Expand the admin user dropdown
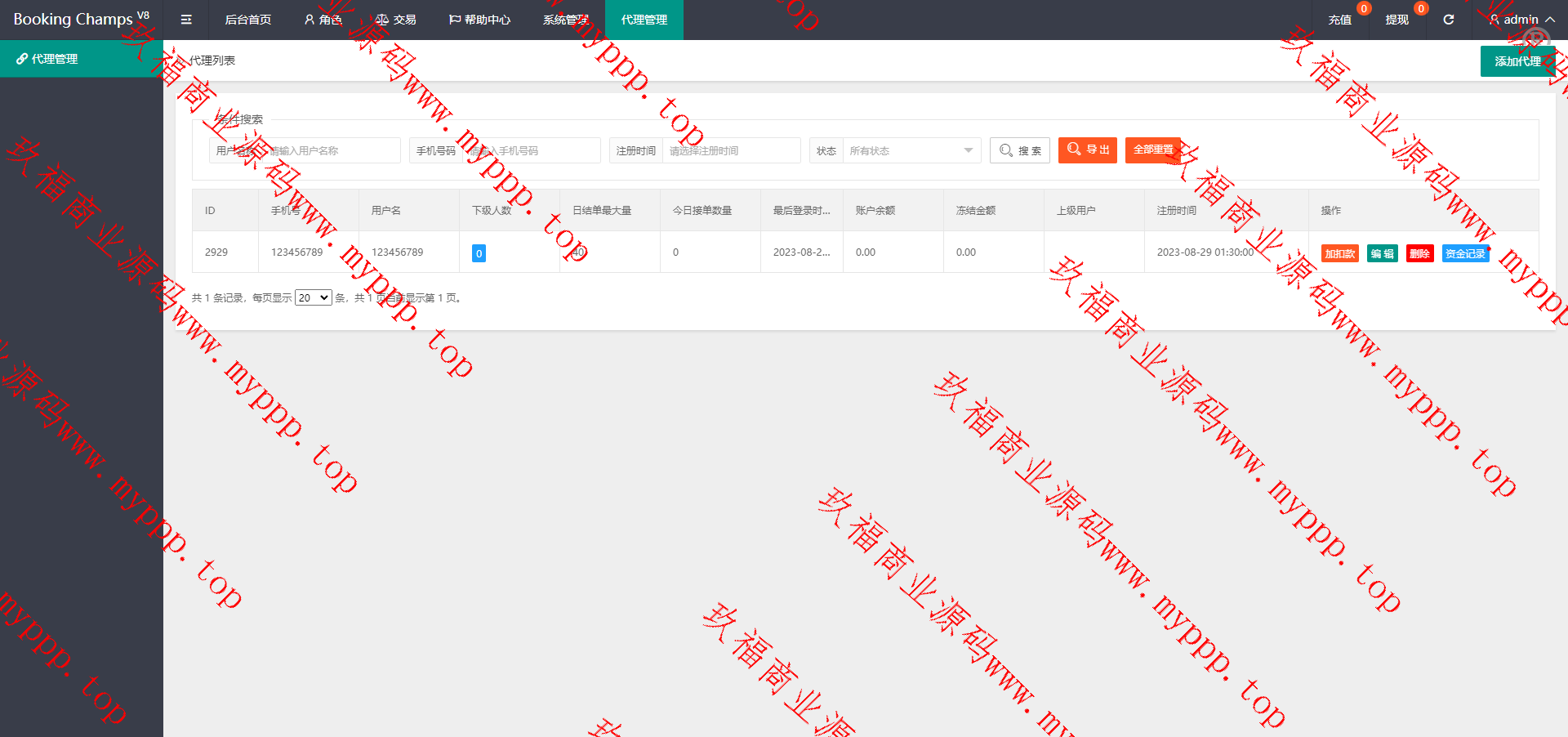The height and width of the screenshot is (737, 1568). tap(1521, 20)
